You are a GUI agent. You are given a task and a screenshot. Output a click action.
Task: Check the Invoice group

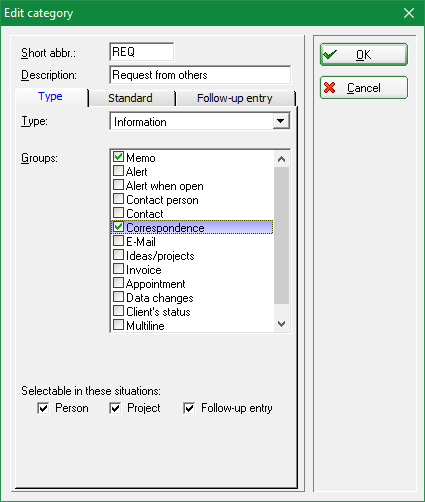coord(118,269)
